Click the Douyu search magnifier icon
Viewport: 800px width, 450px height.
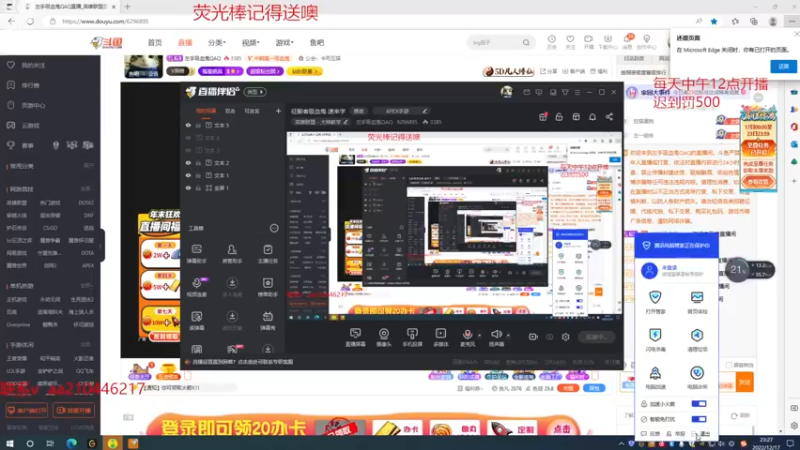click(x=526, y=42)
